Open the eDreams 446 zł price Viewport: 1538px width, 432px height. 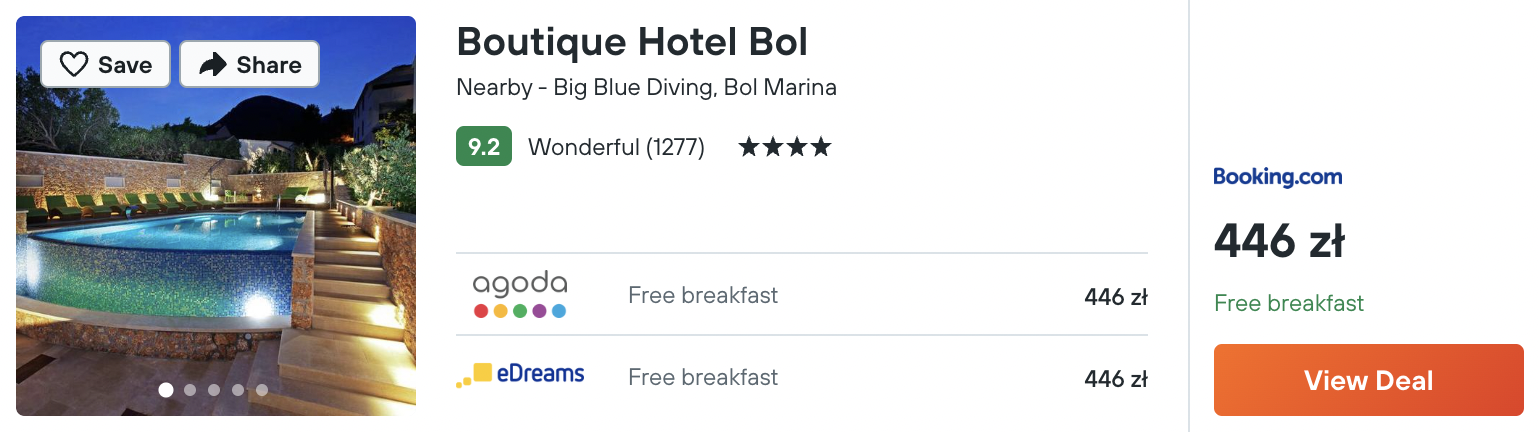pyautogui.click(x=1116, y=378)
